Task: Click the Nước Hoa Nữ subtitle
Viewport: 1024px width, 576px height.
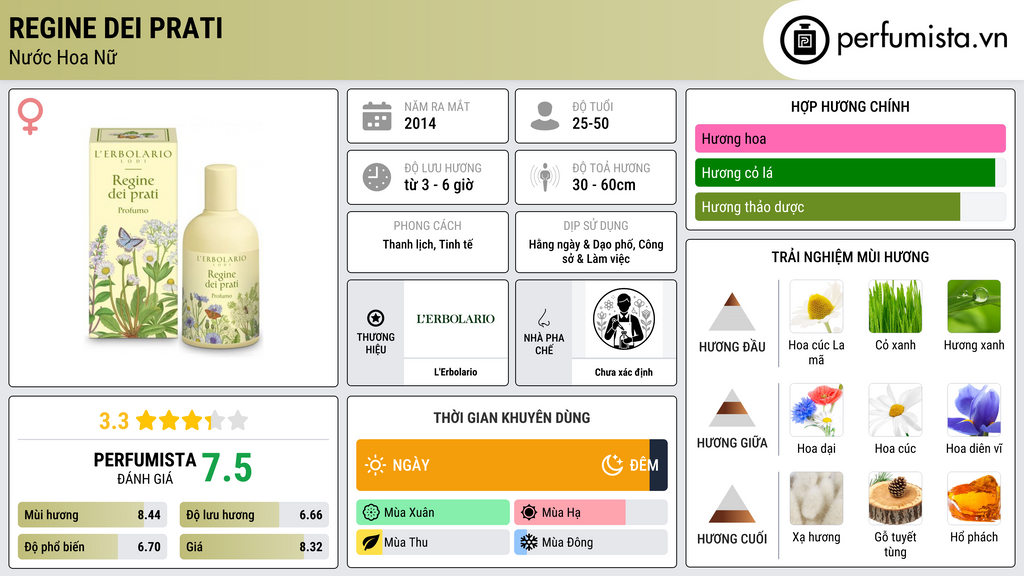Action: (x=63, y=58)
